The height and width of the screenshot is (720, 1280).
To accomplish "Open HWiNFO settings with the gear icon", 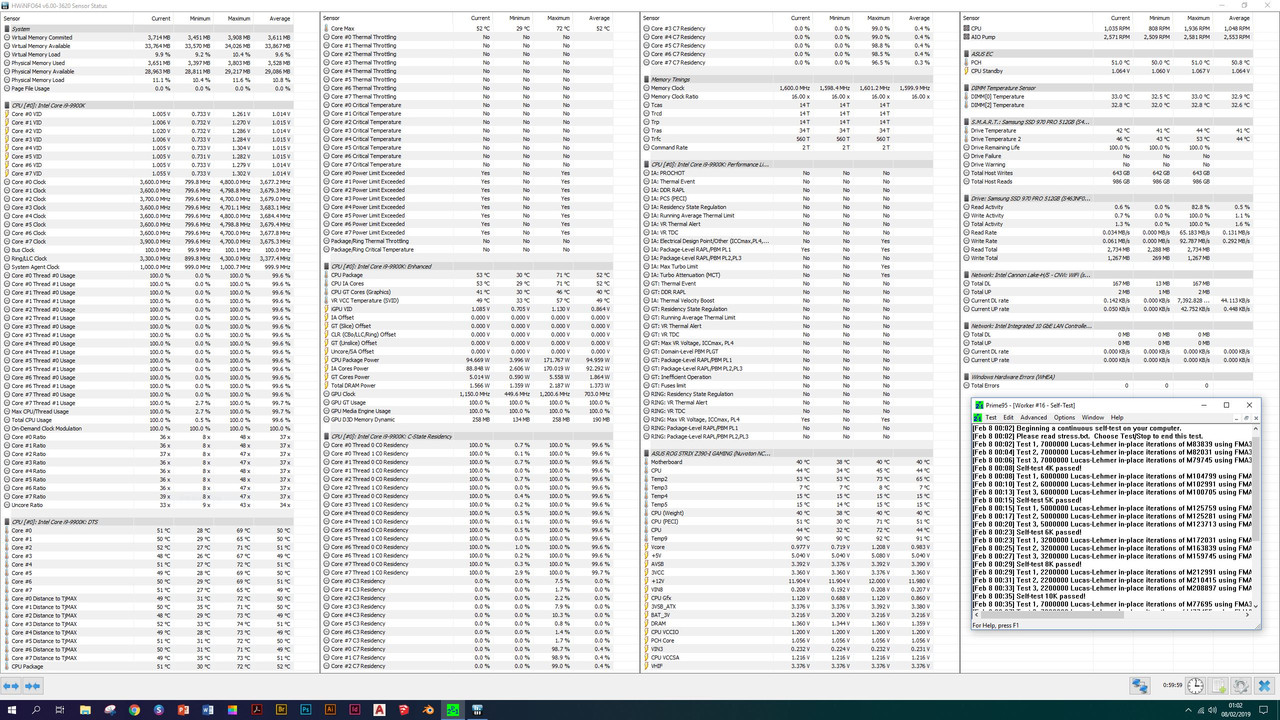I will pyautogui.click(x=1240, y=686).
